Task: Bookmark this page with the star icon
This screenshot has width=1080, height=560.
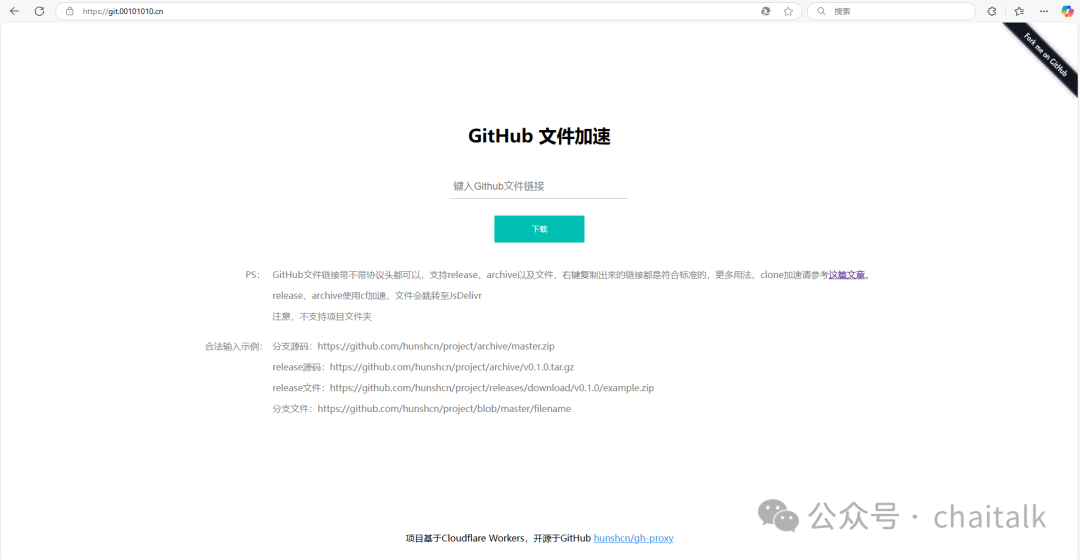Action: (788, 11)
